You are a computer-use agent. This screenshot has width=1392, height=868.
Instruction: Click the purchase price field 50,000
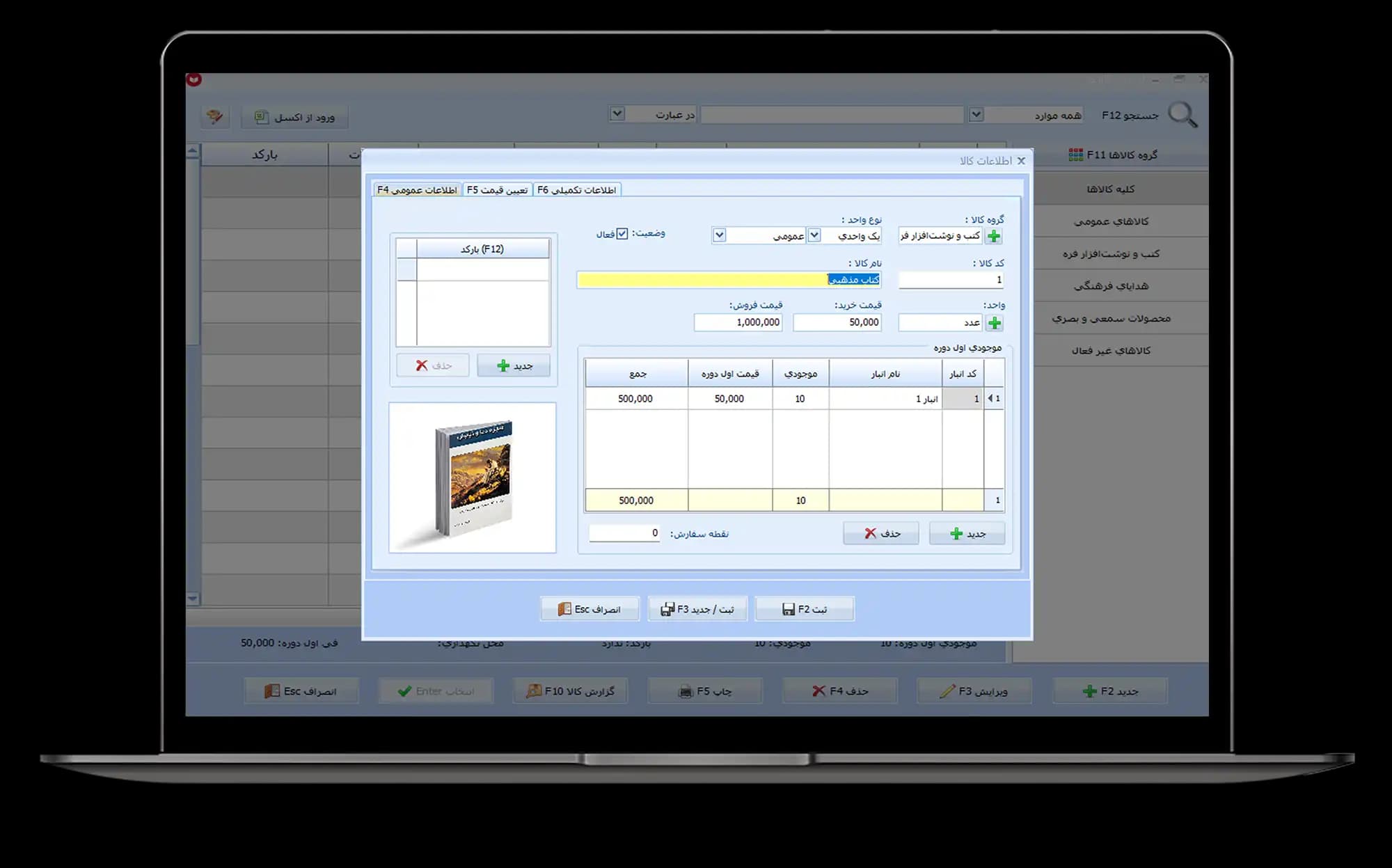[837, 322]
